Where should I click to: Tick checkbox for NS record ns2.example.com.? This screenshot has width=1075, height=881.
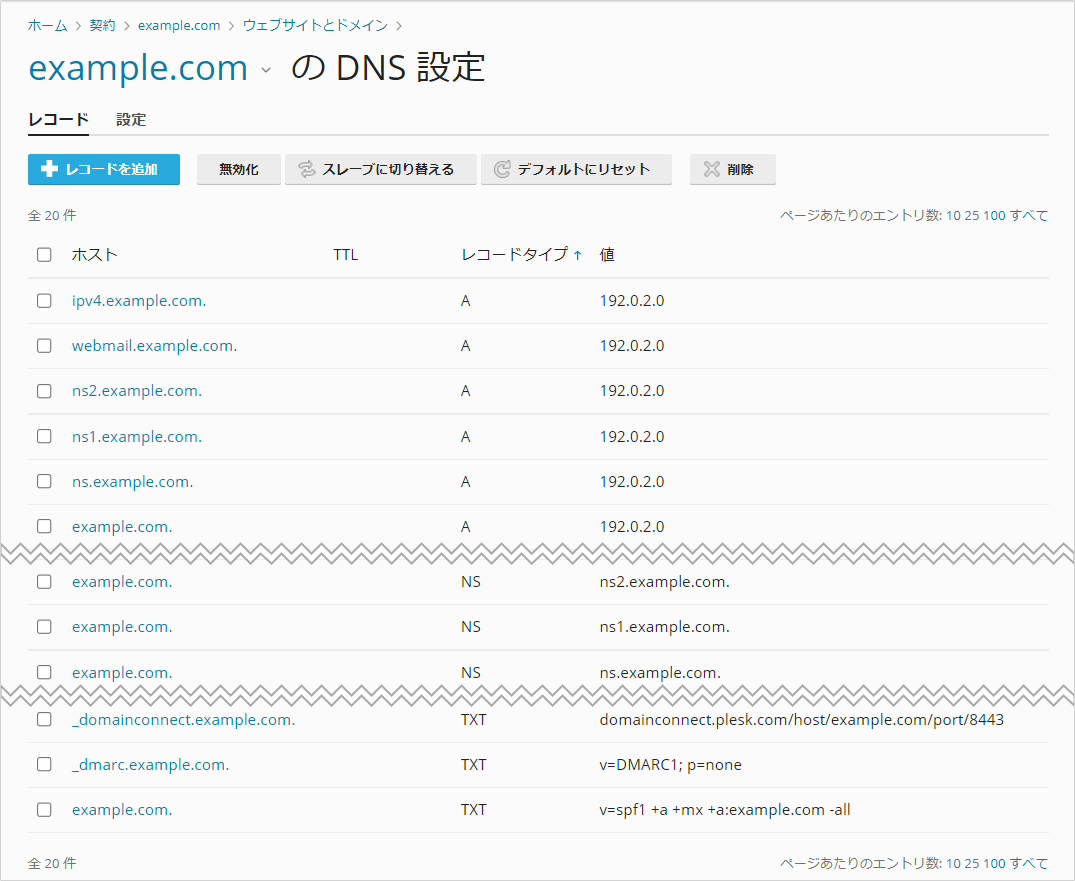pos(44,581)
